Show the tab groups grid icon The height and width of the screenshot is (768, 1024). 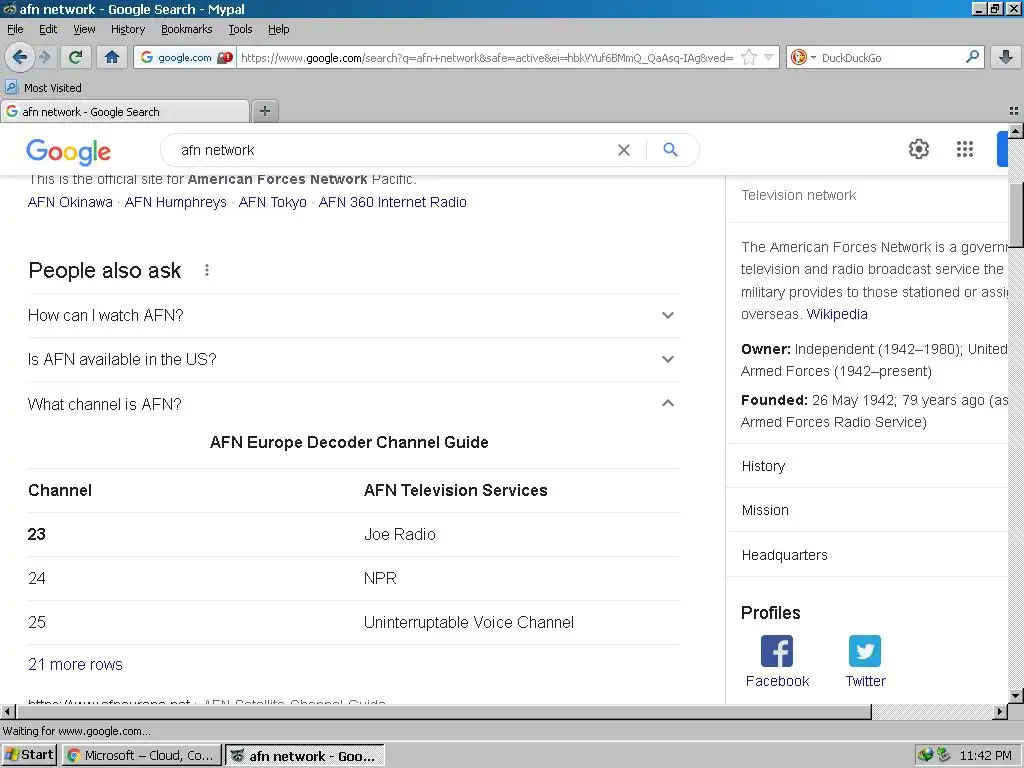(x=1014, y=111)
